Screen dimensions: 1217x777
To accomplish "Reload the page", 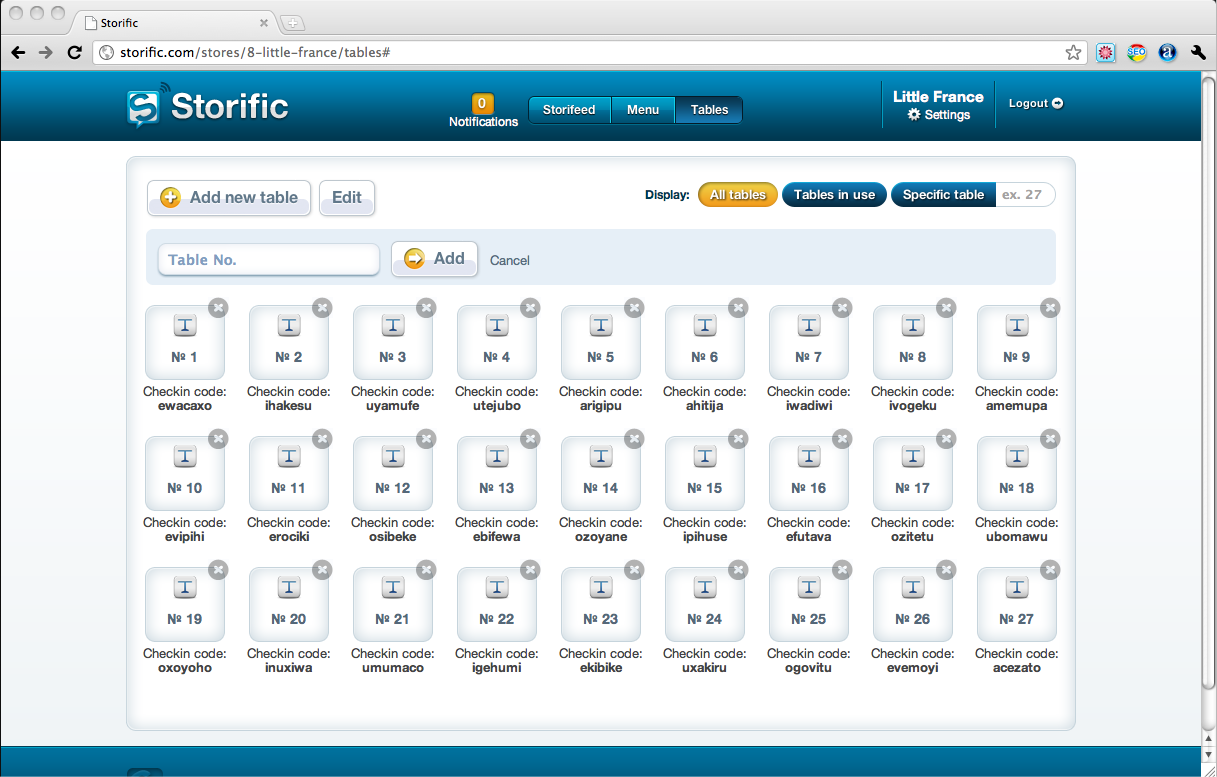I will coord(74,52).
